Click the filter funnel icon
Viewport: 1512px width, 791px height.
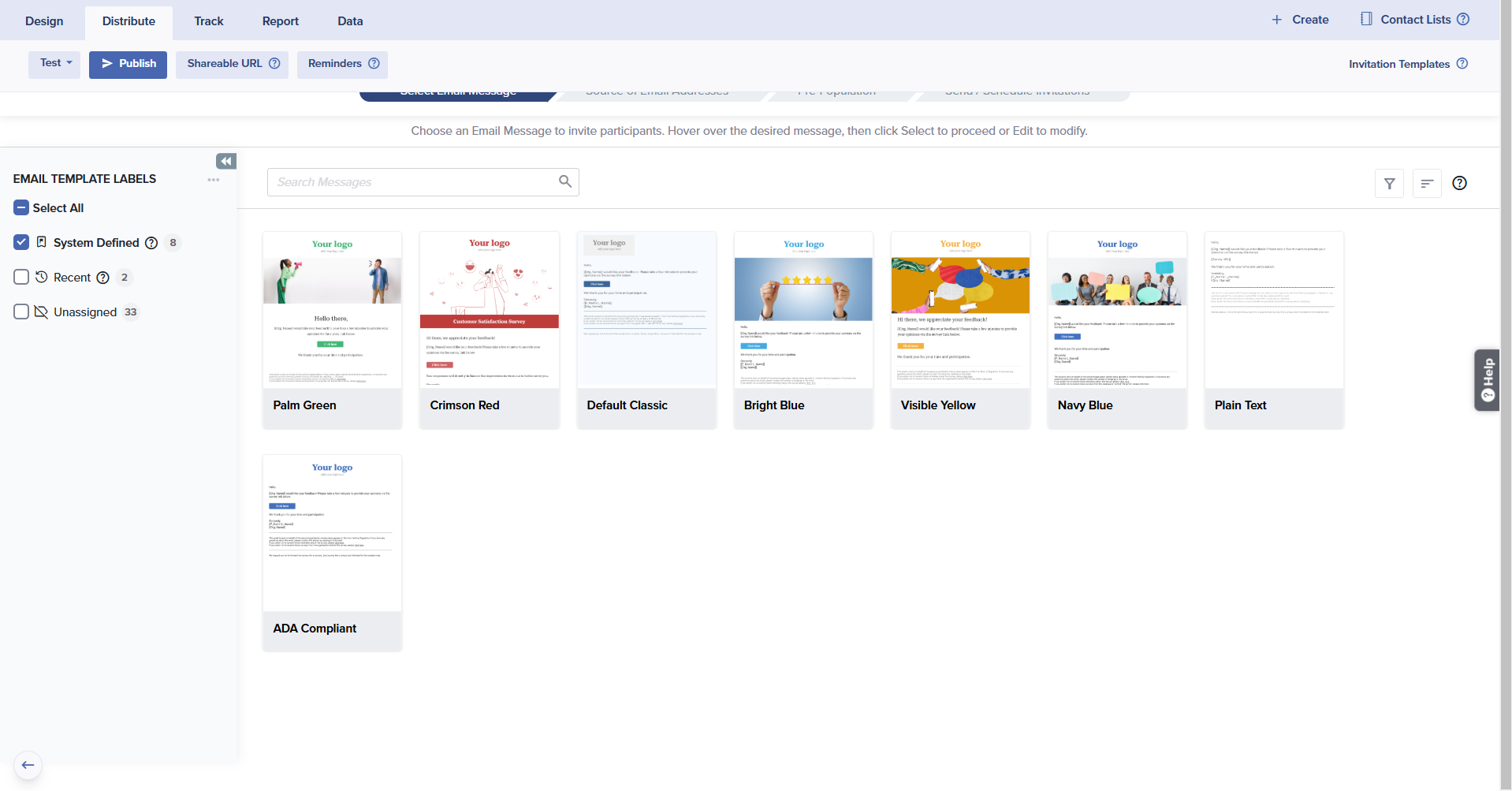pyautogui.click(x=1389, y=184)
